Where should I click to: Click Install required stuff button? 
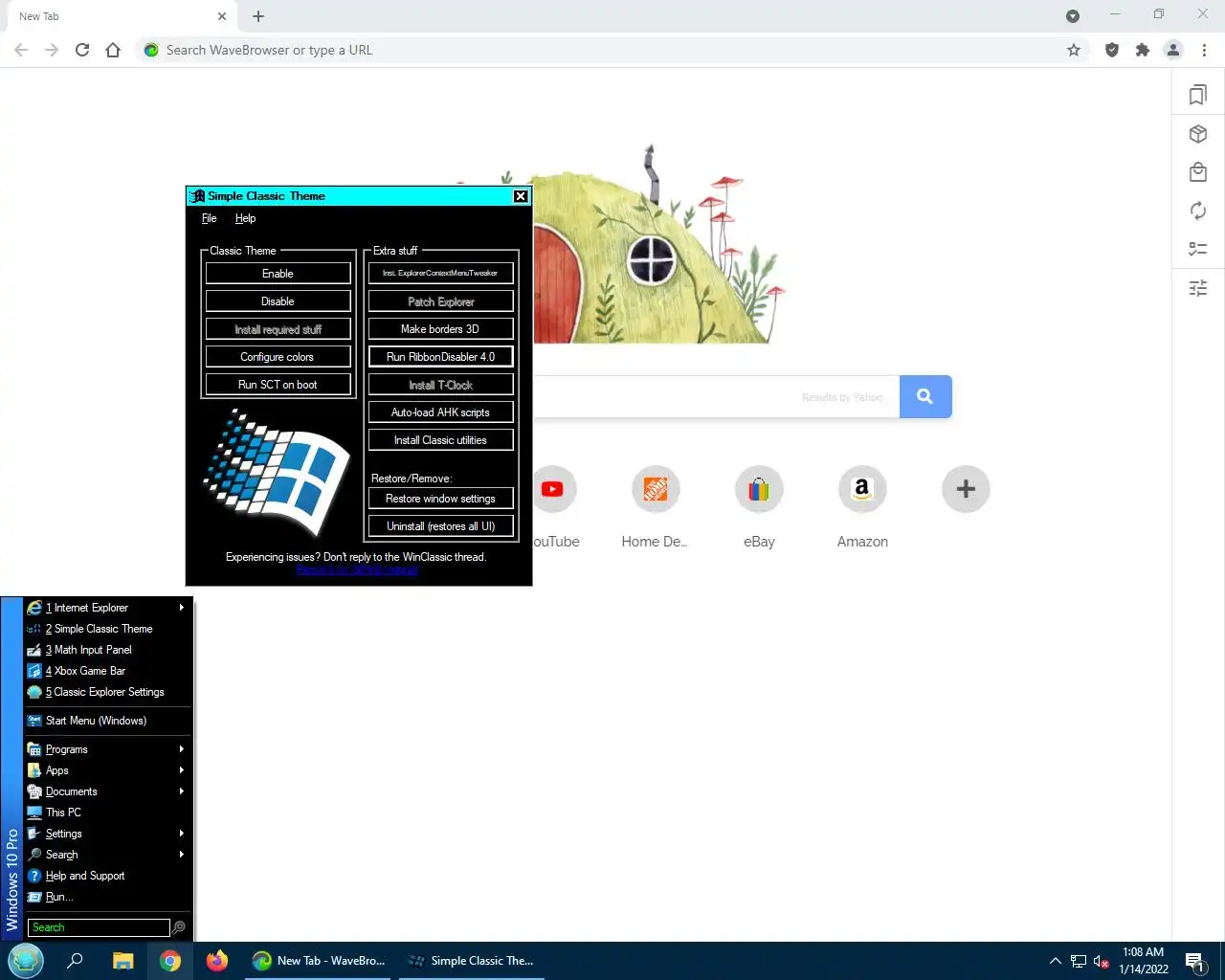coord(278,329)
